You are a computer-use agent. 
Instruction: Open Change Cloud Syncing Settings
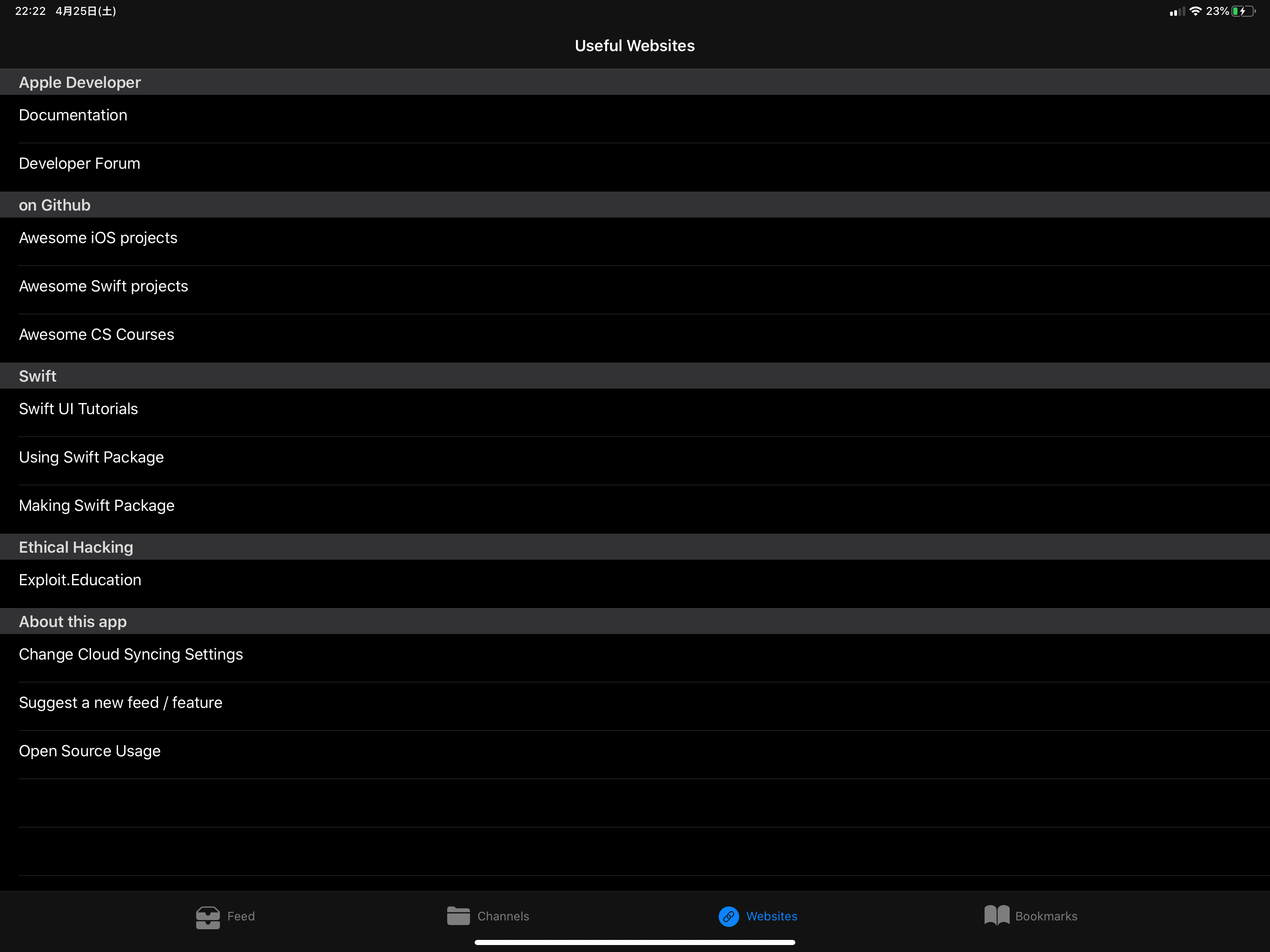tap(635, 659)
